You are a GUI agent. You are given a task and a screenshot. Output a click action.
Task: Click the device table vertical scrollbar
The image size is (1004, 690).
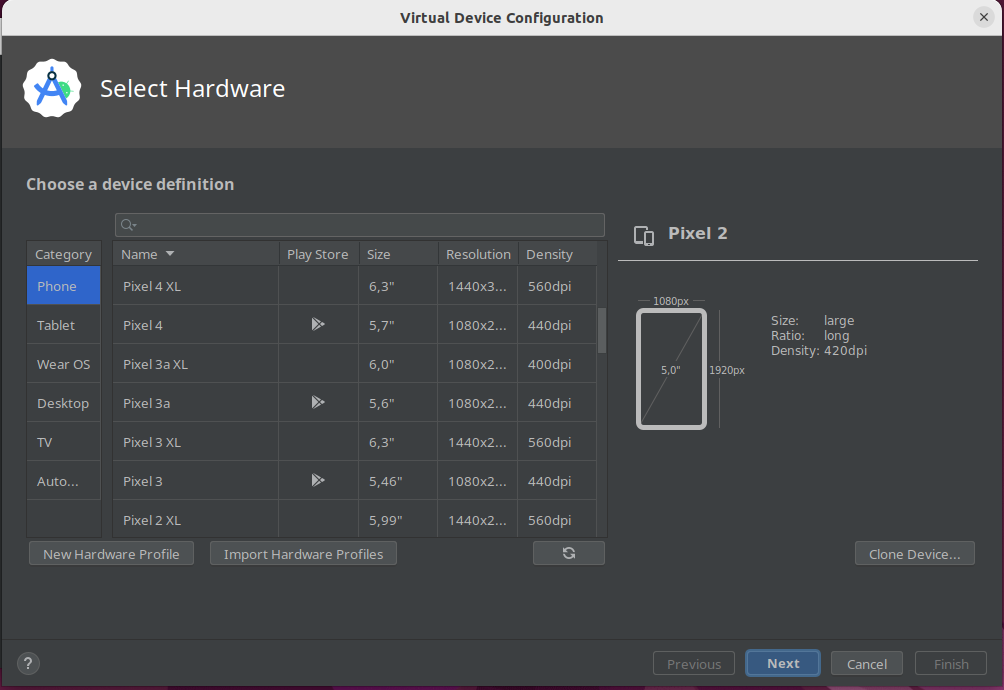[x=602, y=331]
